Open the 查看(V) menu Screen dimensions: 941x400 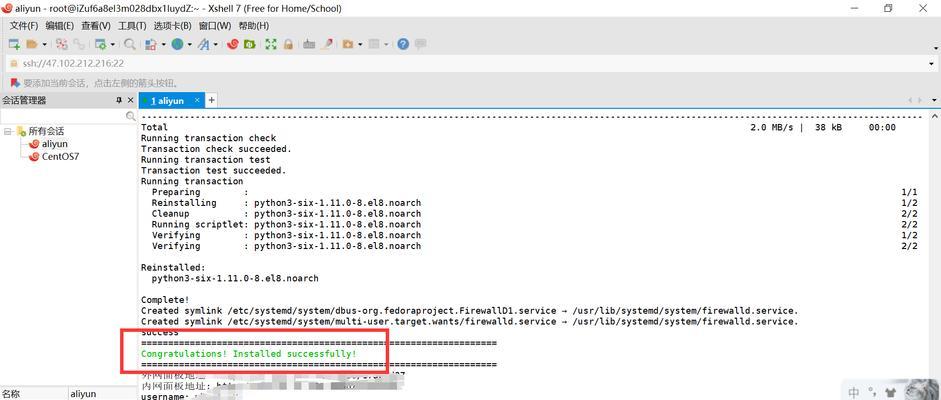tap(96, 26)
